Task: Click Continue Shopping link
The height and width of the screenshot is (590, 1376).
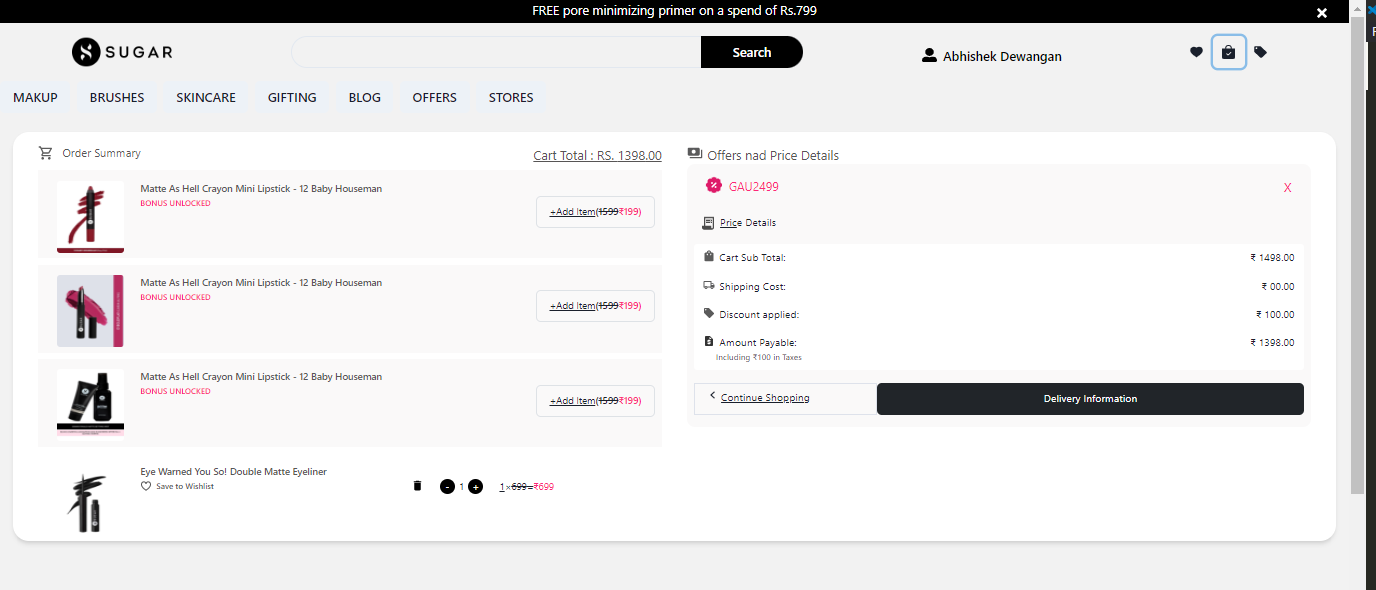Action: click(x=765, y=398)
